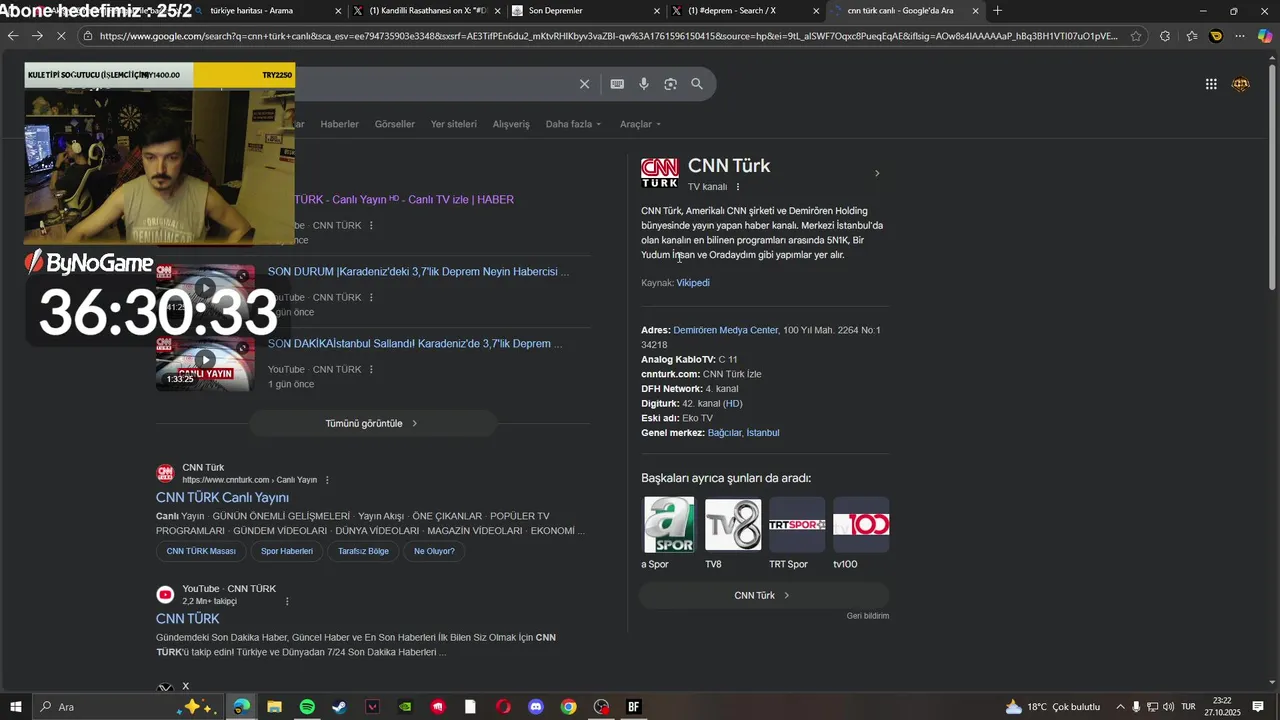
Task: Play the CANLI YAYIN video thumbnail
Action: (205, 362)
